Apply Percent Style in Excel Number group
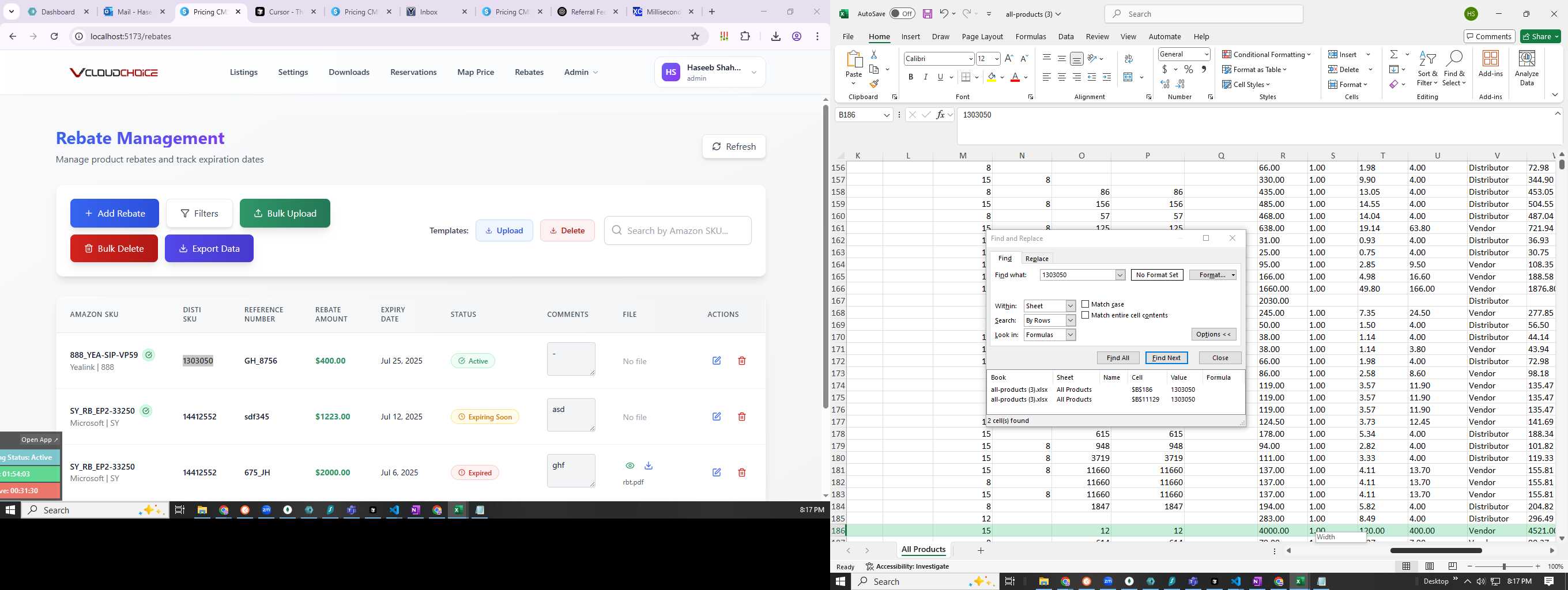This screenshot has height=590, width=1568. (x=1188, y=69)
